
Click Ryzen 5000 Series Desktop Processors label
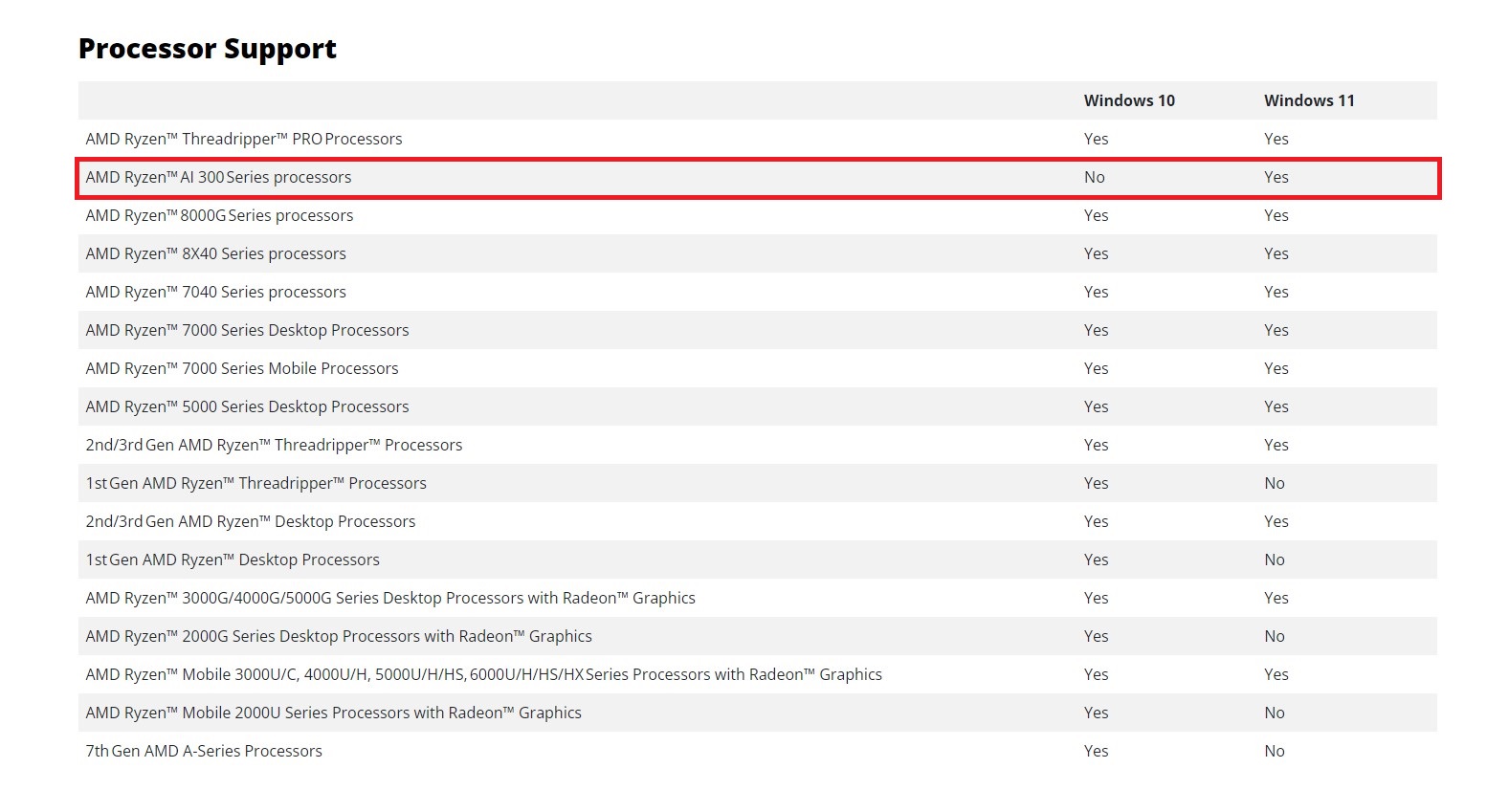[247, 406]
